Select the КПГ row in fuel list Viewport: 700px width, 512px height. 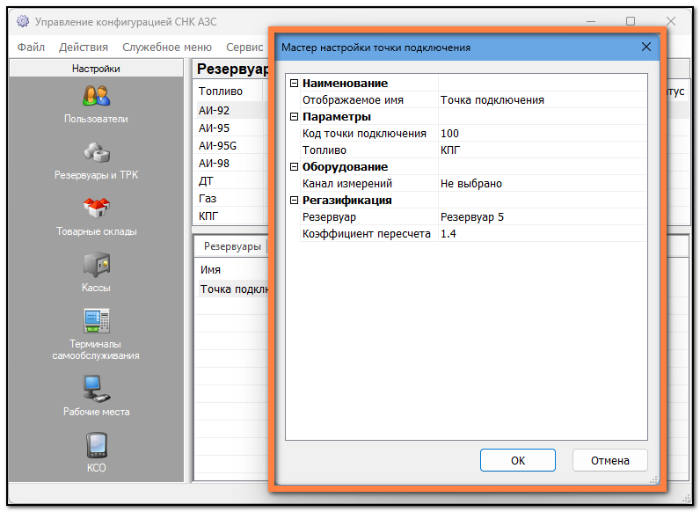[x=231, y=216]
